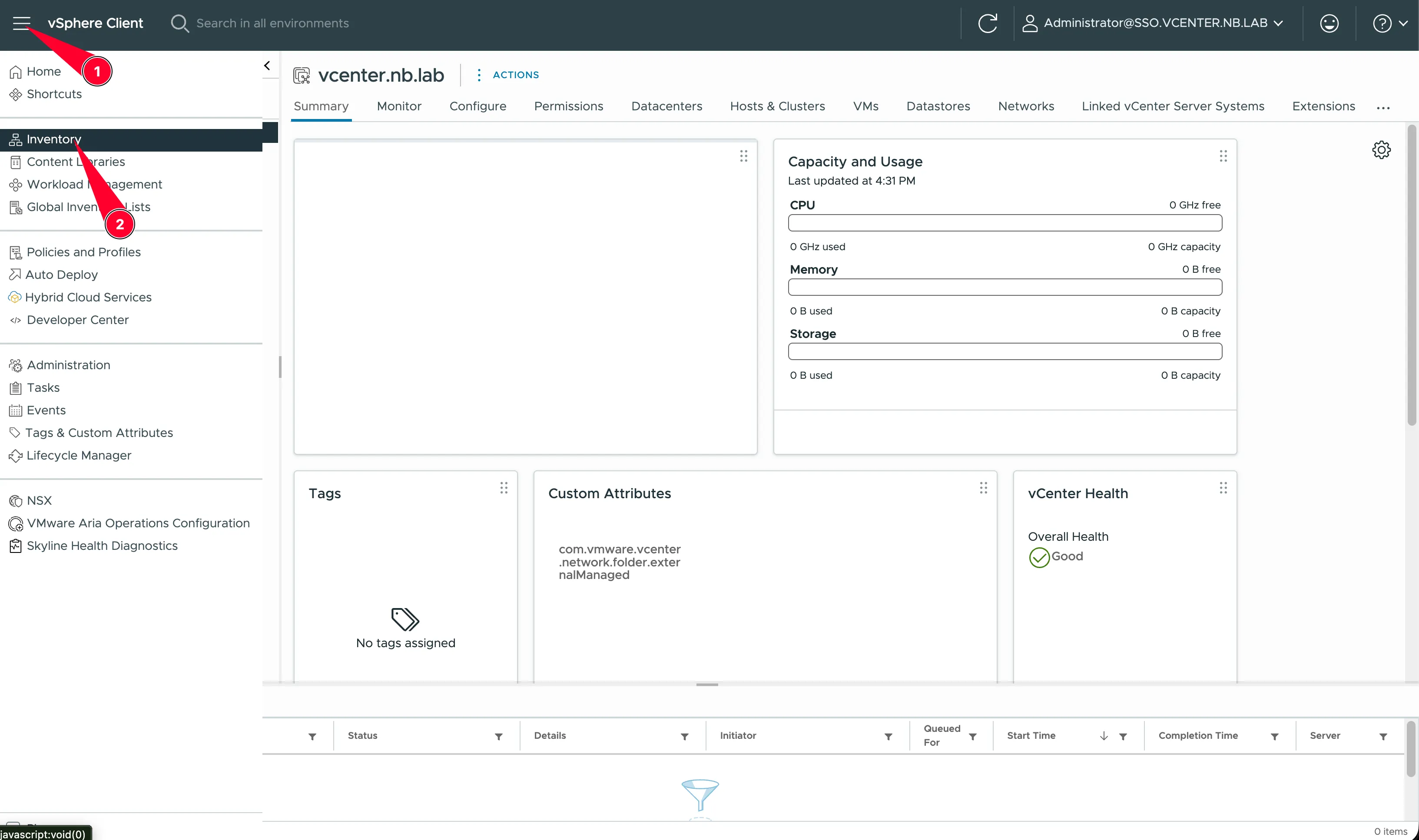Switch to the Extensions tab
This screenshot has height=840, width=1419.
tap(1323, 106)
